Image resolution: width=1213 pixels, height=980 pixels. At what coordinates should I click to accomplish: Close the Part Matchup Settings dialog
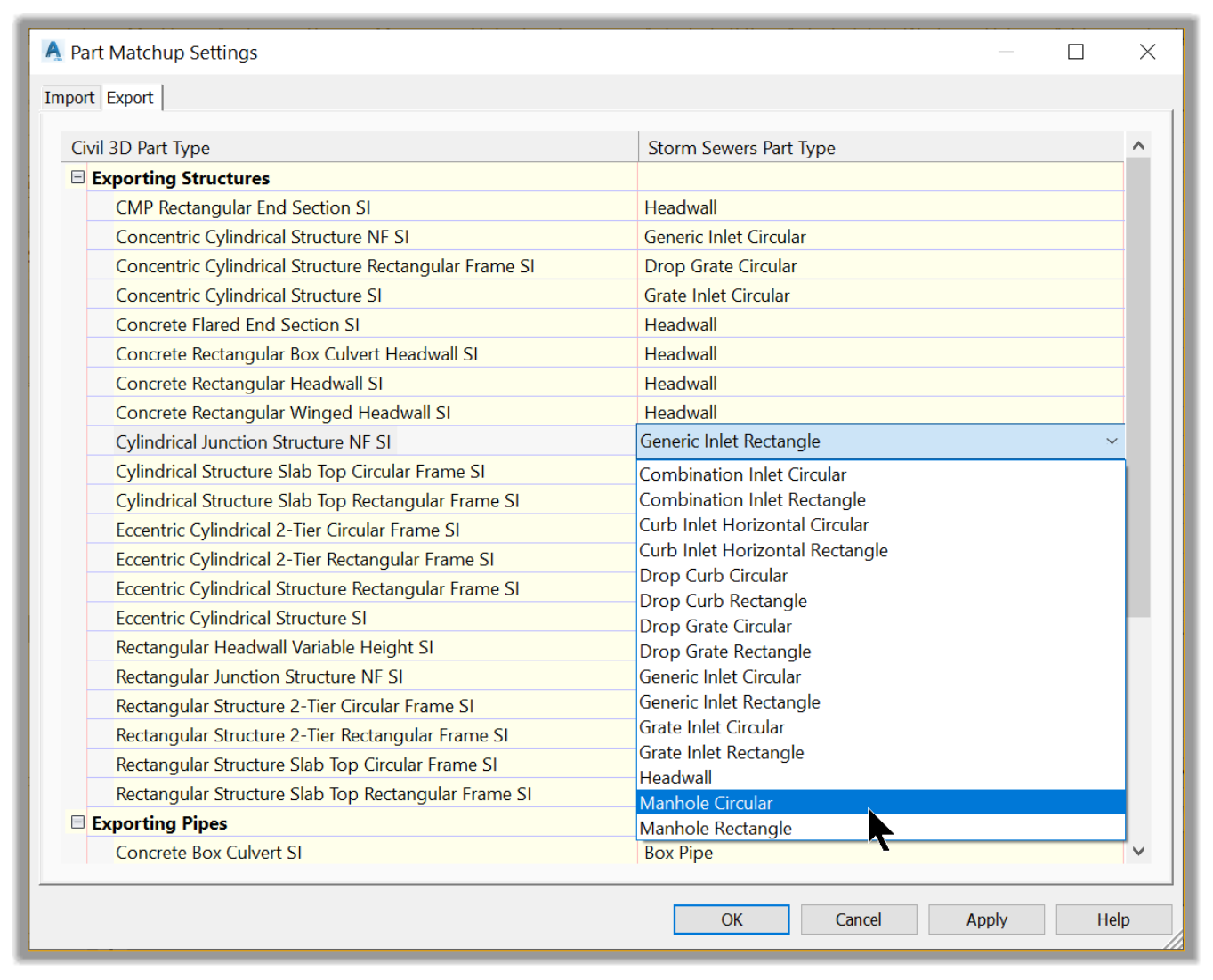click(x=1148, y=52)
